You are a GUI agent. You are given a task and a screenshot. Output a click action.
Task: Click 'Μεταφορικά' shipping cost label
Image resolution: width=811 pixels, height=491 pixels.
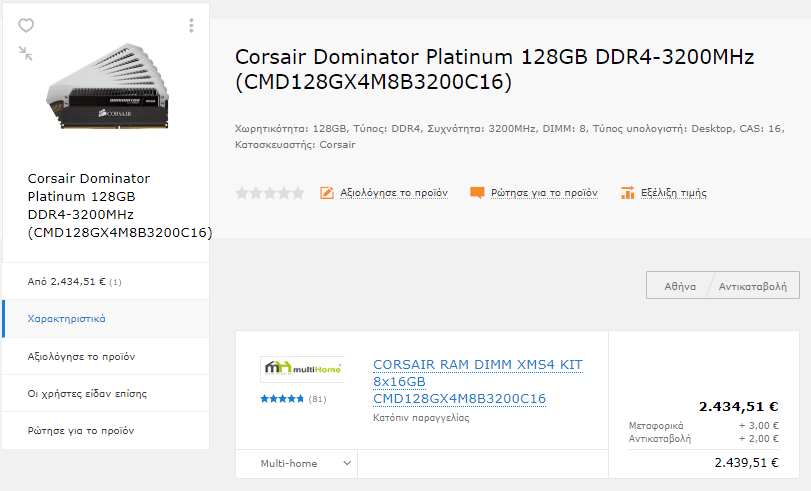coord(656,426)
